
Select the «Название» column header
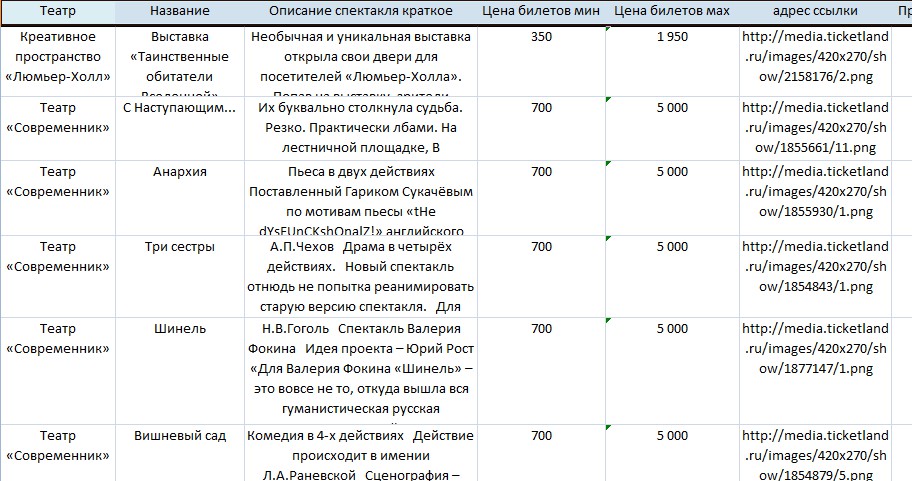coord(180,11)
